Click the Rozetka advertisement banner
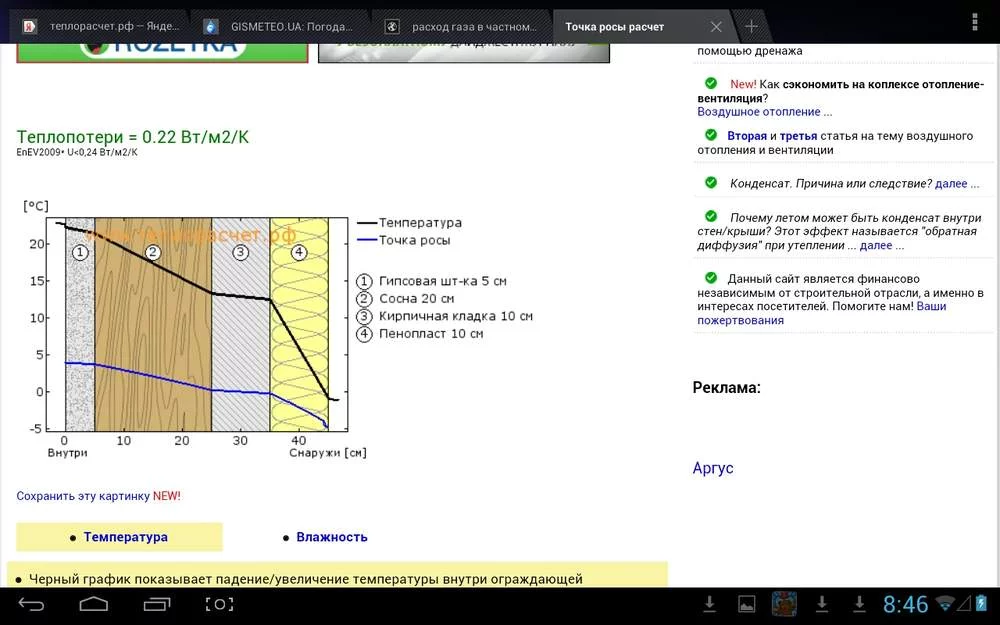Screen dimensions: 1000x625 (162, 53)
